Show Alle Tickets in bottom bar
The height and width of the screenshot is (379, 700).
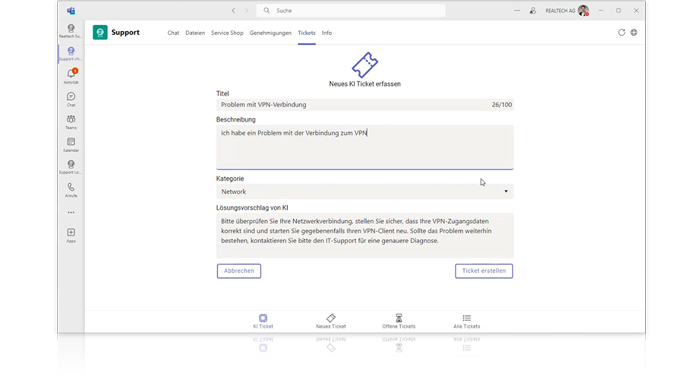(x=467, y=321)
